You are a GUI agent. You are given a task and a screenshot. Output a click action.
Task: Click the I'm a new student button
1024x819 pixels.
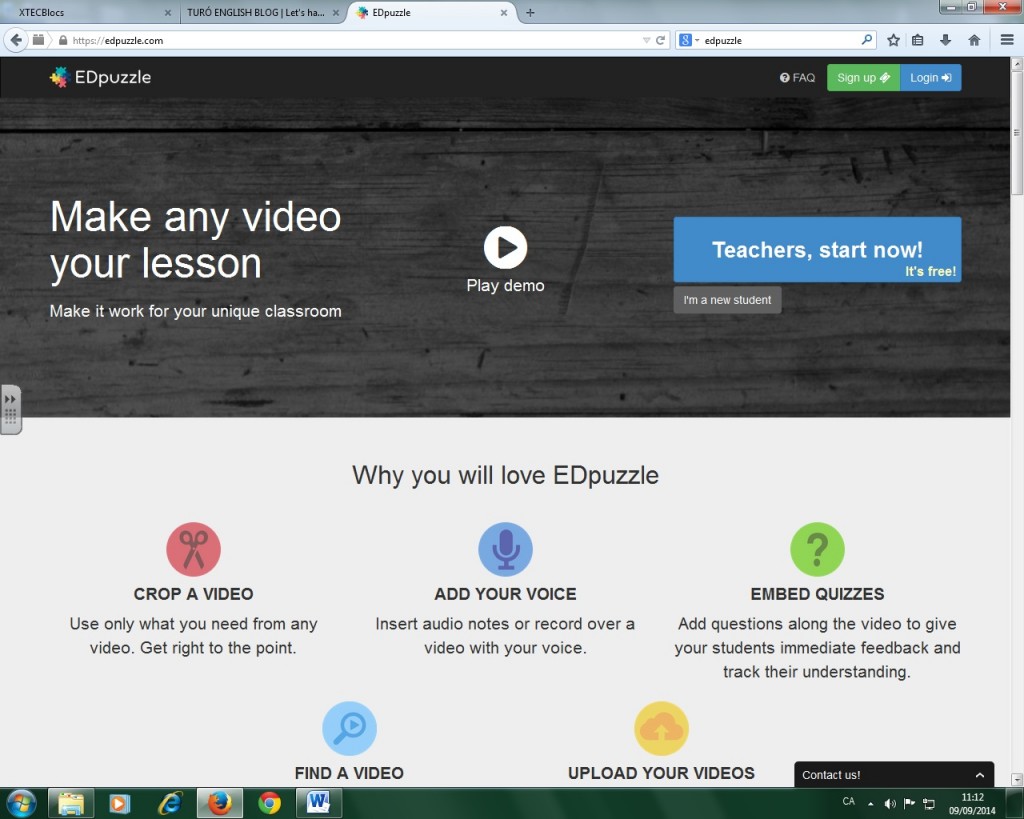click(x=727, y=299)
